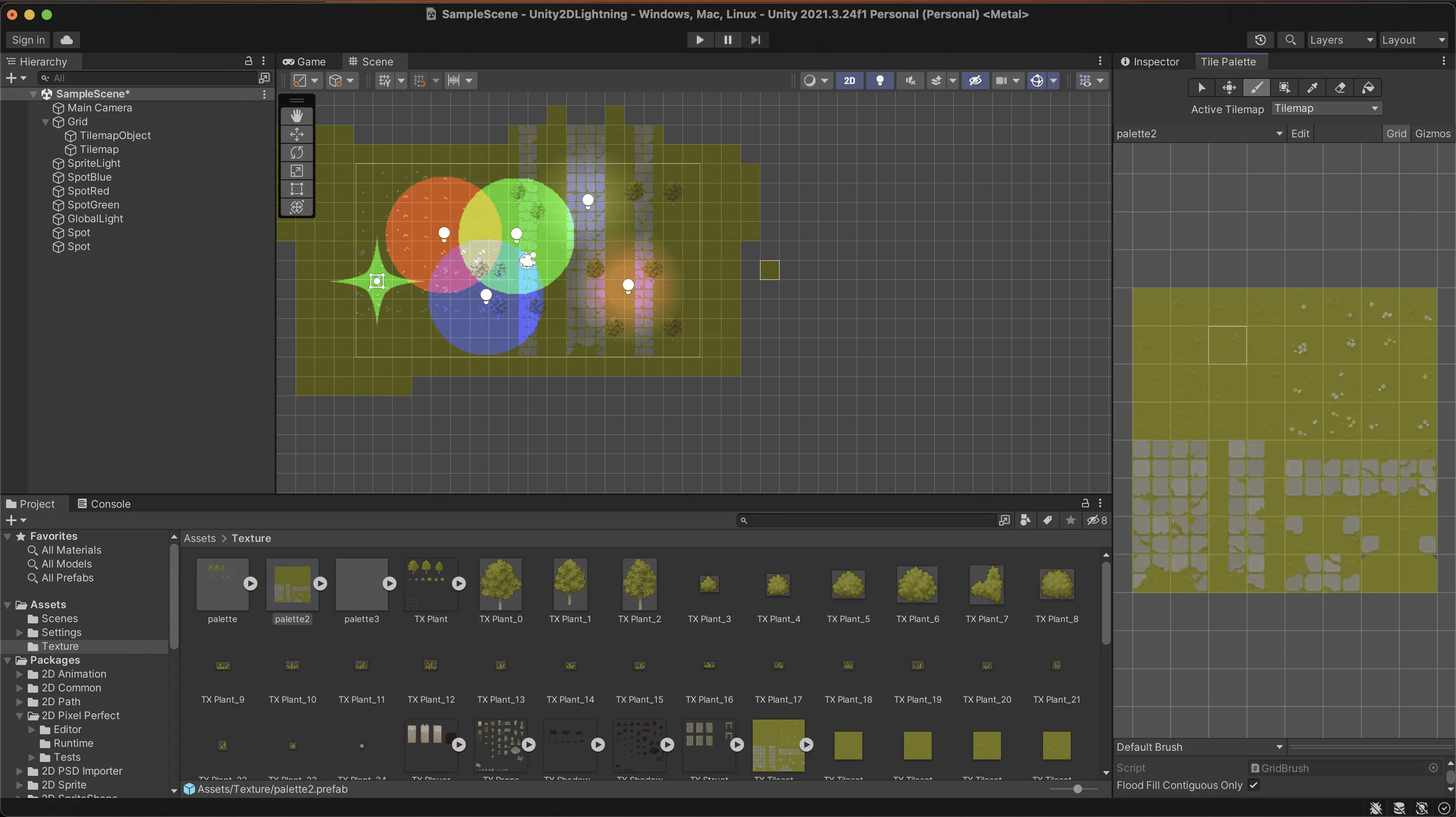Open the Default Brush dropdown
The height and width of the screenshot is (817, 1456).
1199,747
